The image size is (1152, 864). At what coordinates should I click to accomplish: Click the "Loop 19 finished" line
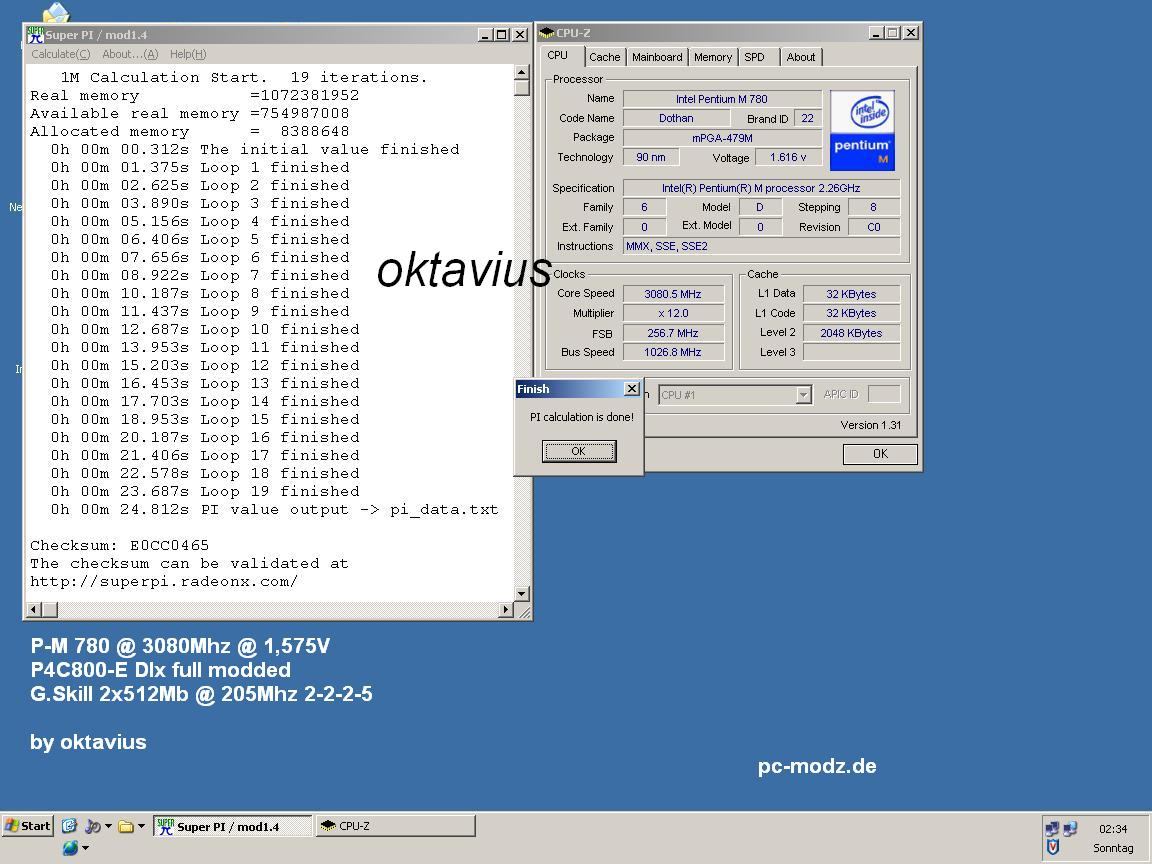click(204, 492)
